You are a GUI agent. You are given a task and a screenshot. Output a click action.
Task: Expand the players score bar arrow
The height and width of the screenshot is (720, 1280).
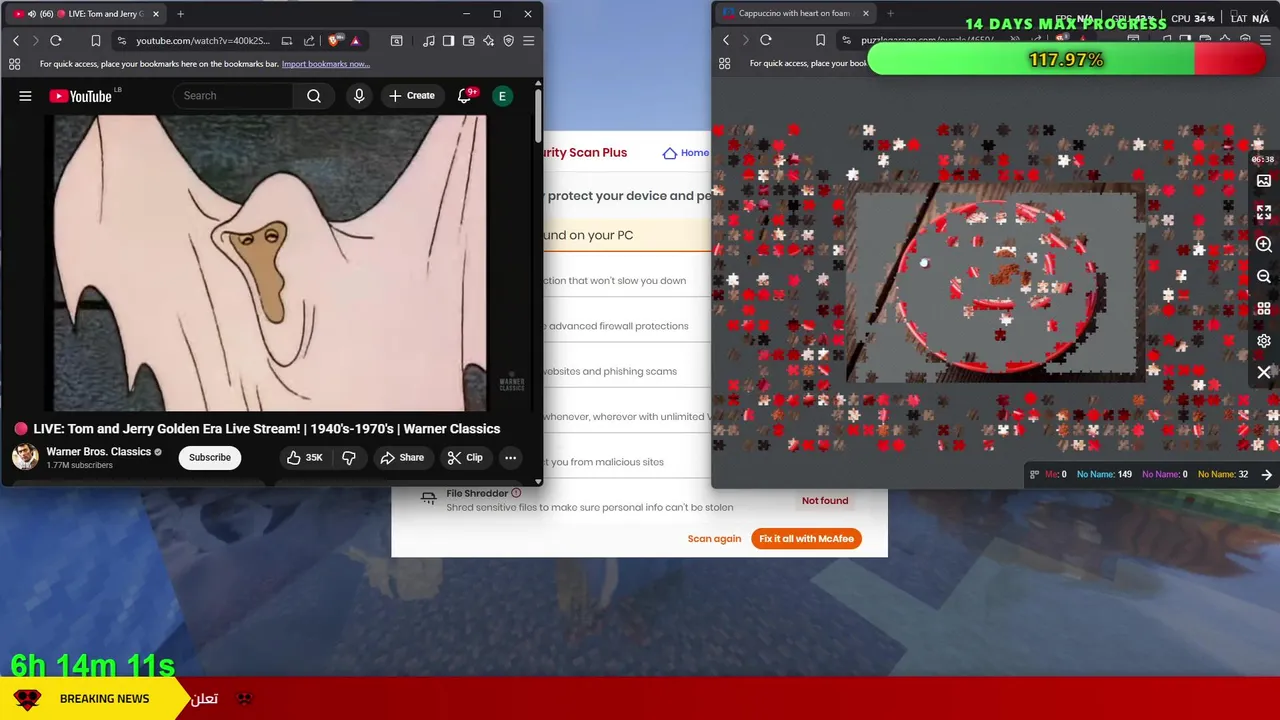click(1267, 475)
